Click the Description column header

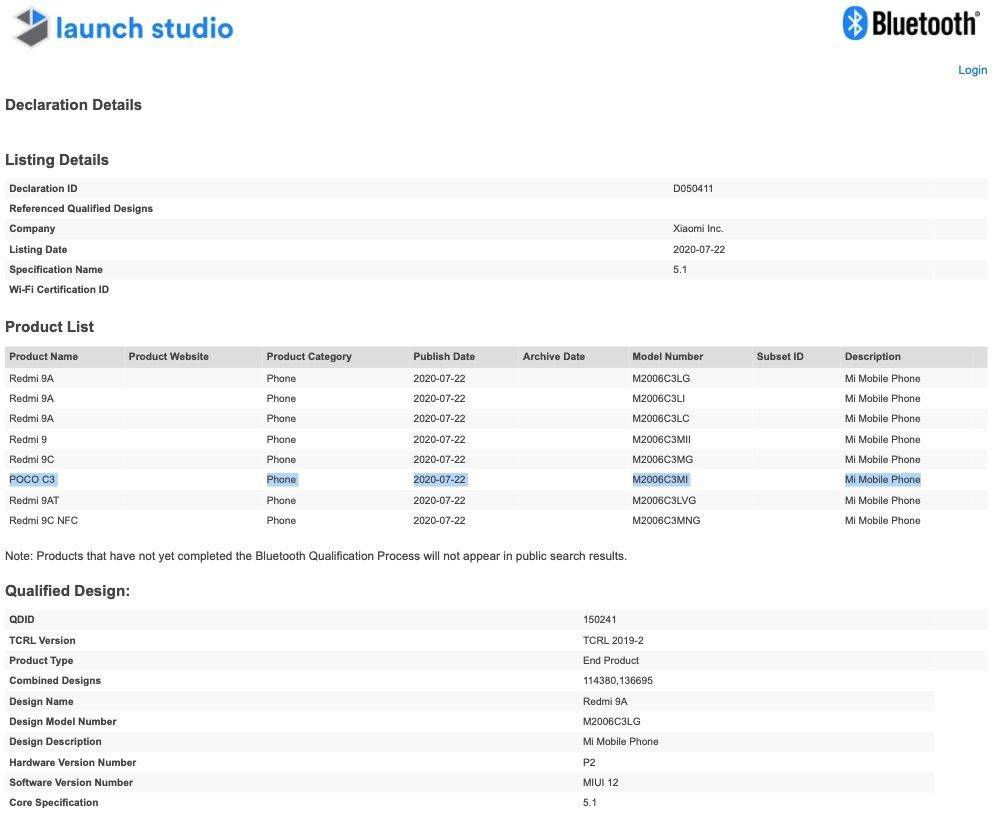tap(872, 357)
